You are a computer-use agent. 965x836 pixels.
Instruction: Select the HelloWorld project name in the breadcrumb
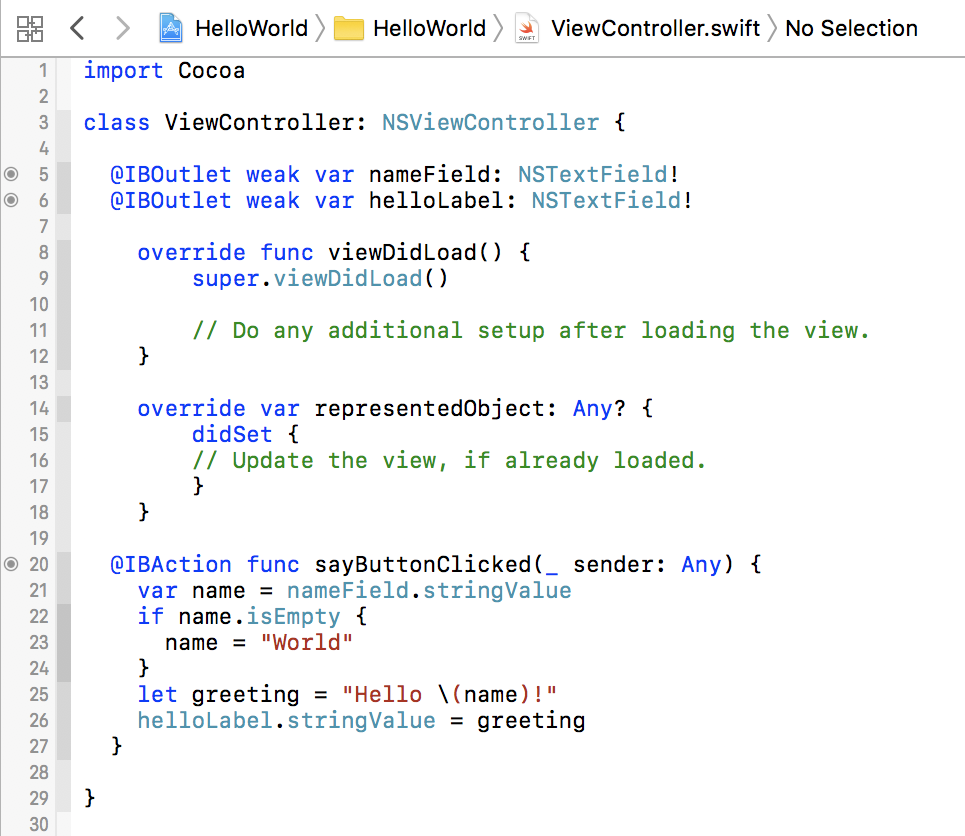pos(251,28)
